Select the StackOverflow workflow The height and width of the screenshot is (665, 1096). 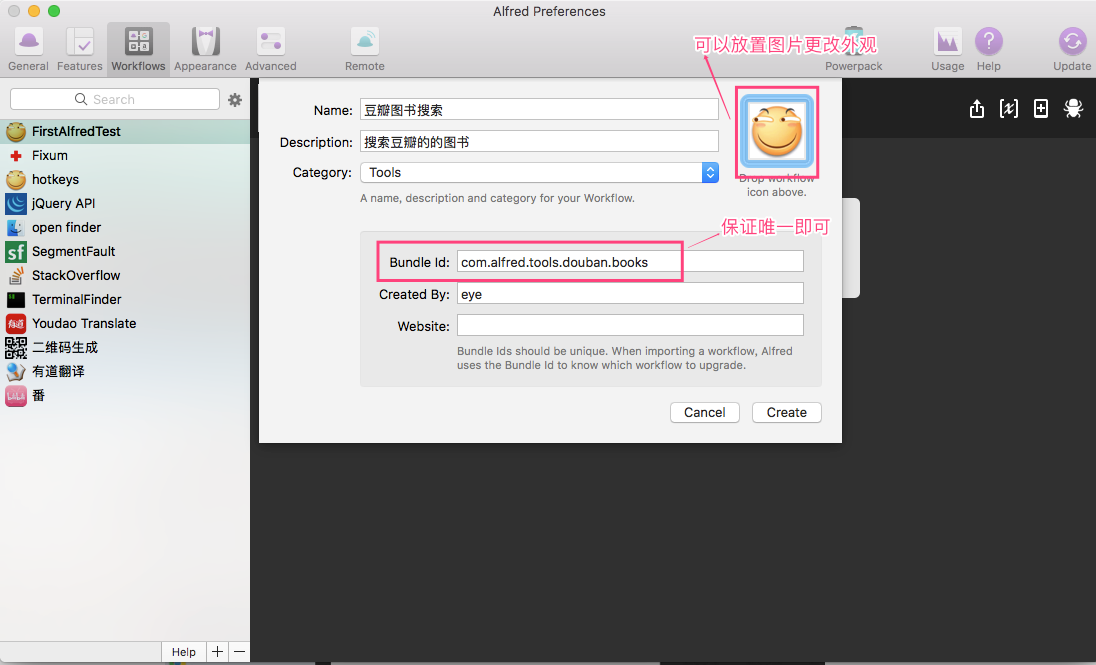[x=125, y=276]
